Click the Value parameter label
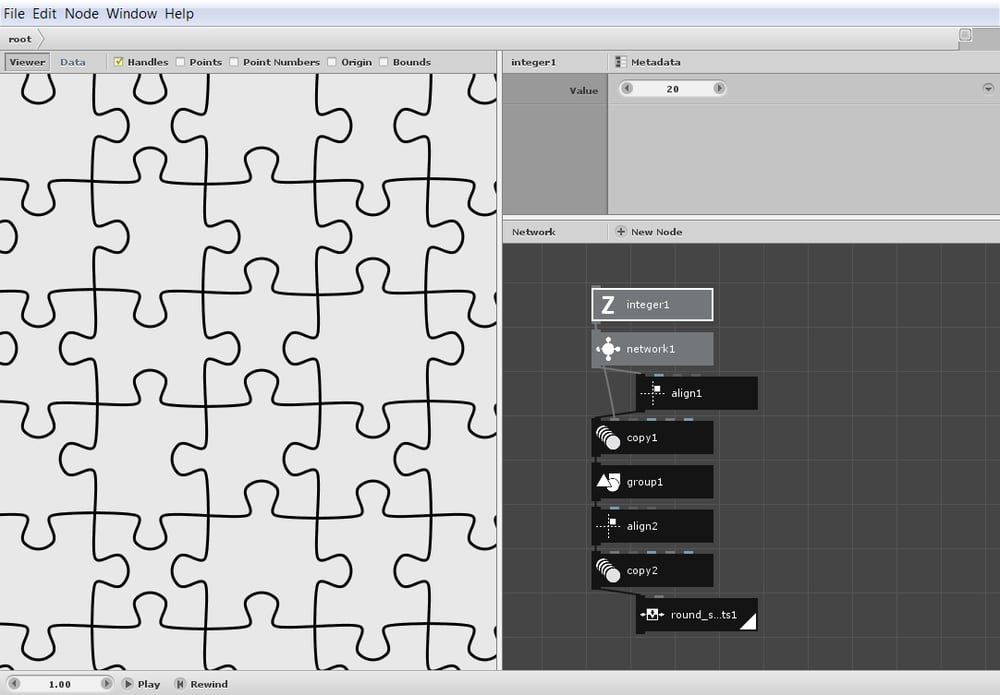Viewport: 1000px width, 695px height. pos(584,91)
